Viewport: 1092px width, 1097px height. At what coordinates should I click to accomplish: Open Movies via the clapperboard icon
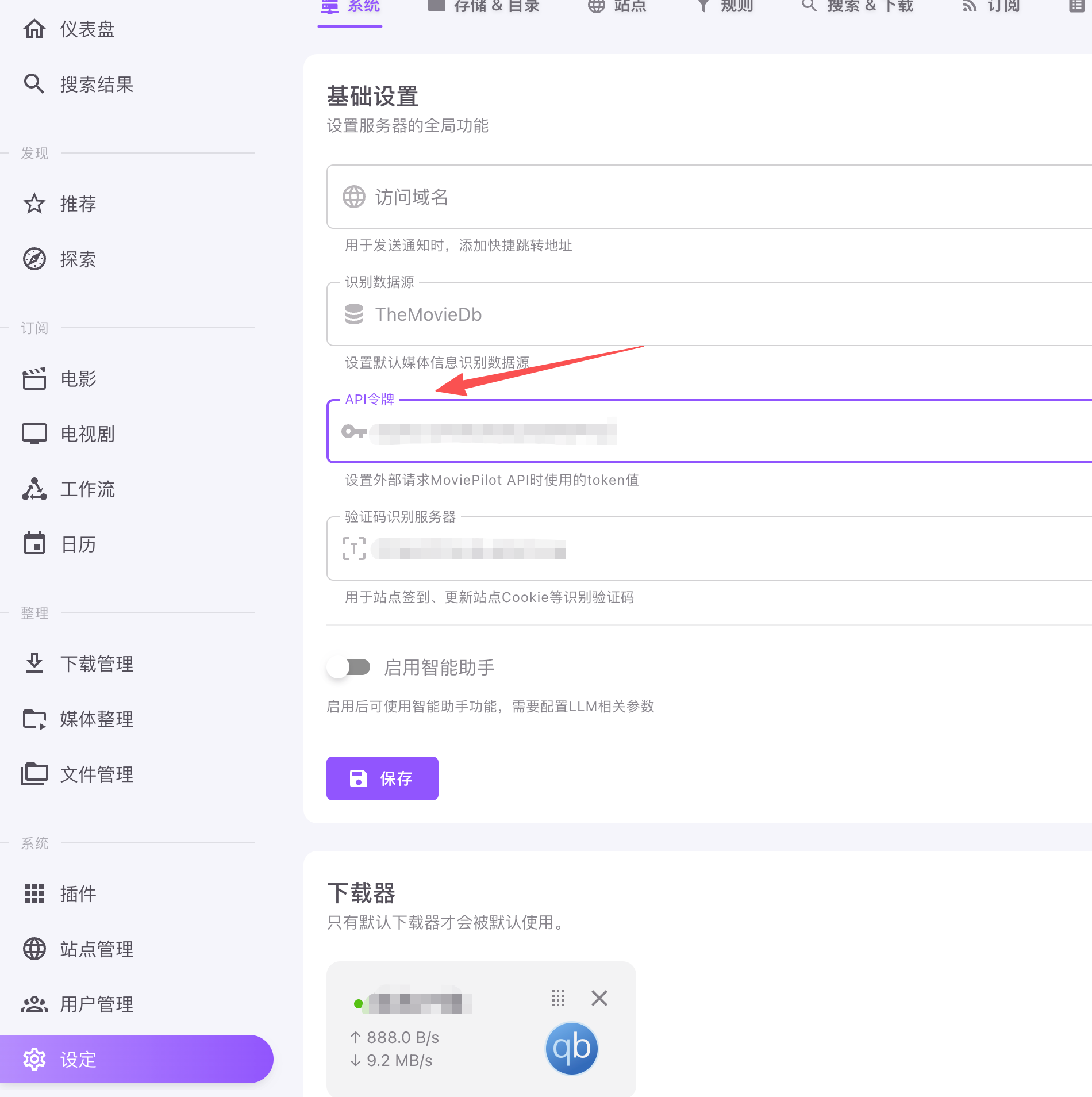point(34,379)
